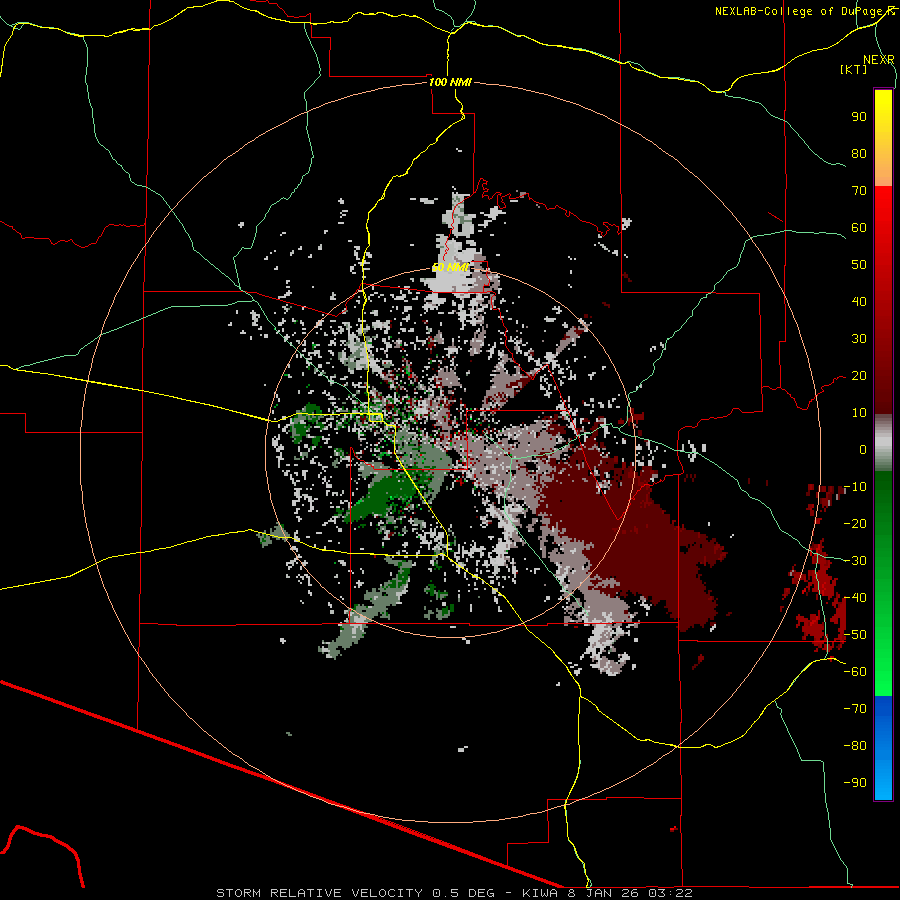The width and height of the screenshot is (900, 900).
Task: Pick the gray zero-velocity segment of color bar
Action: tap(883, 443)
